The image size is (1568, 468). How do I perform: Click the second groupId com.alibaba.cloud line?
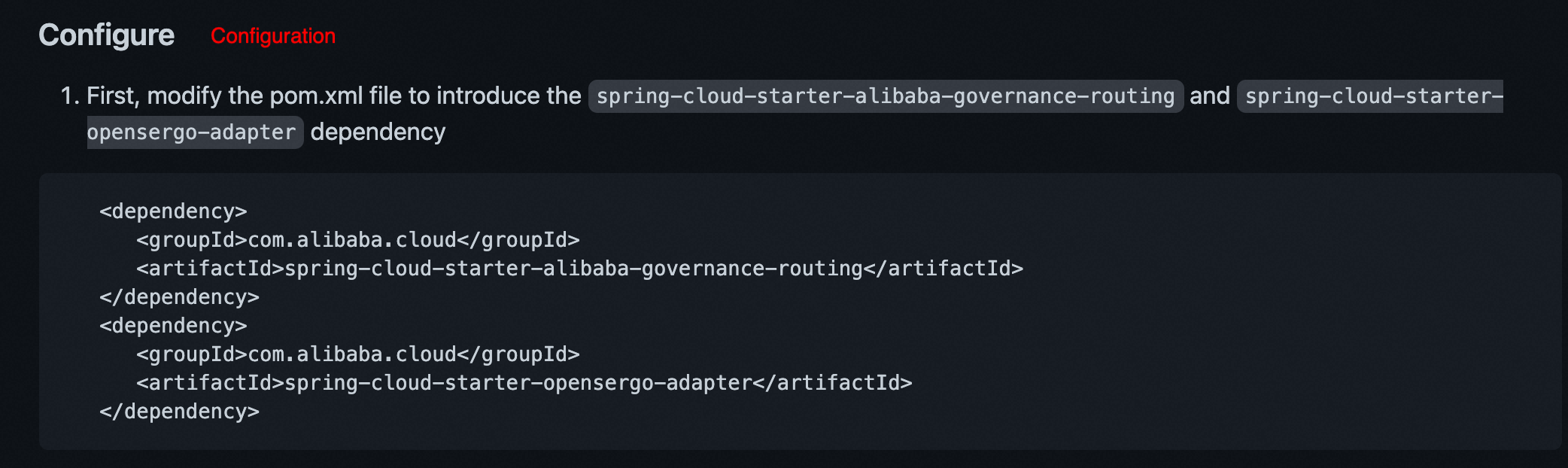(x=358, y=354)
